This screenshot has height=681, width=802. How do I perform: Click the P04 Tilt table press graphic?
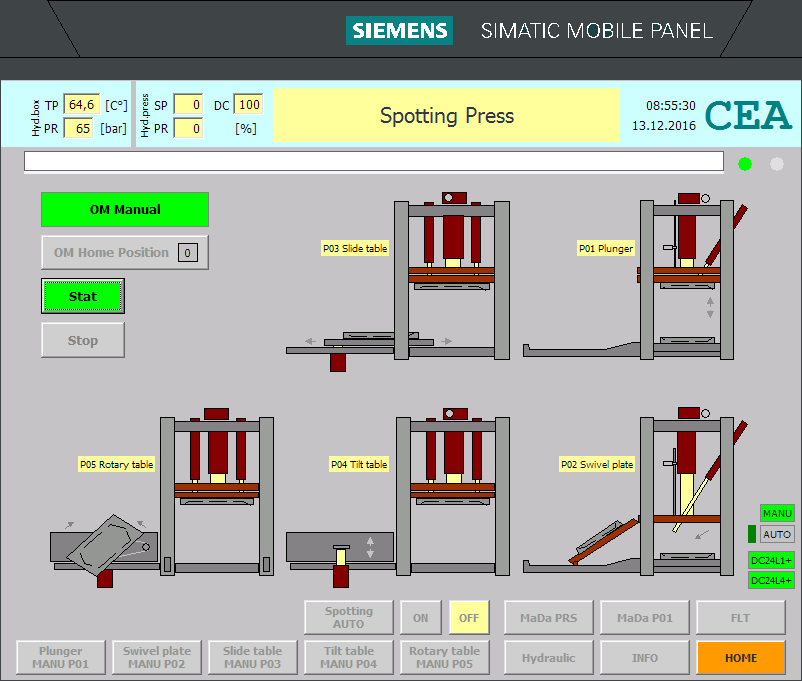point(398,497)
